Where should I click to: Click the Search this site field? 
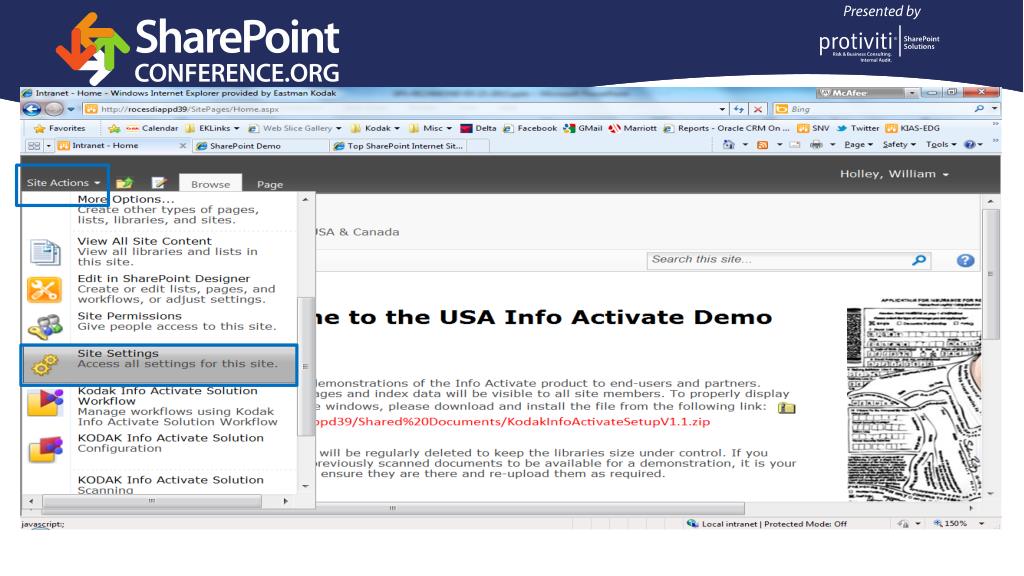(779, 260)
